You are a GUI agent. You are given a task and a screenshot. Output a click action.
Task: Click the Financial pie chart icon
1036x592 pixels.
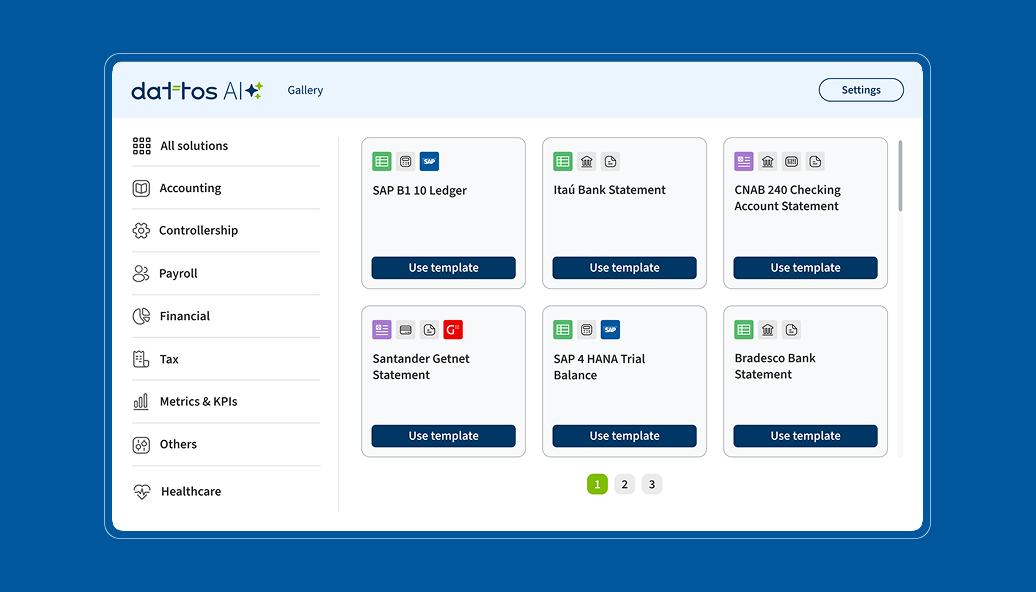141,316
